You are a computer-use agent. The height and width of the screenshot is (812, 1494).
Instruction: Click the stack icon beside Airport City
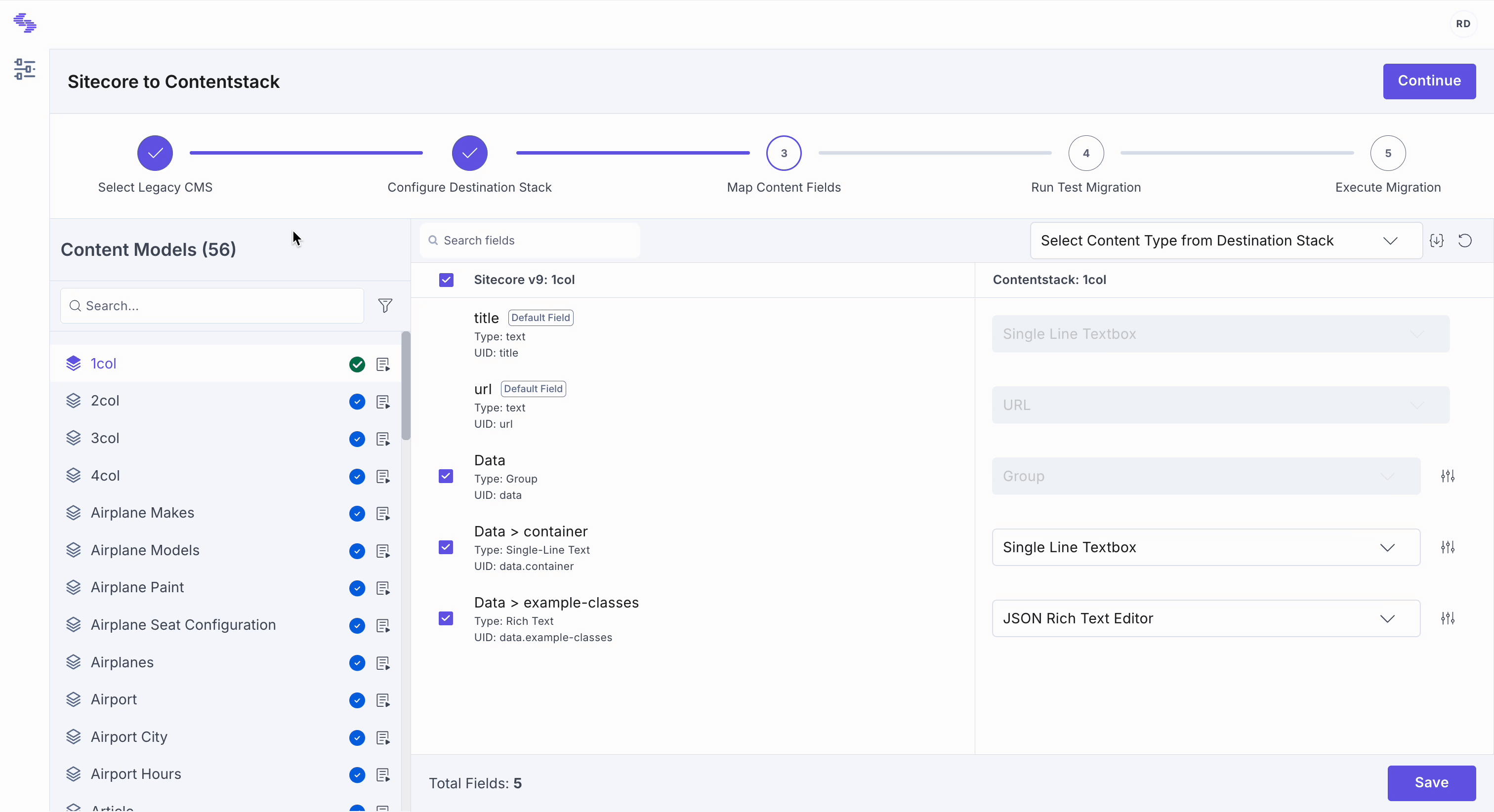pos(73,736)
